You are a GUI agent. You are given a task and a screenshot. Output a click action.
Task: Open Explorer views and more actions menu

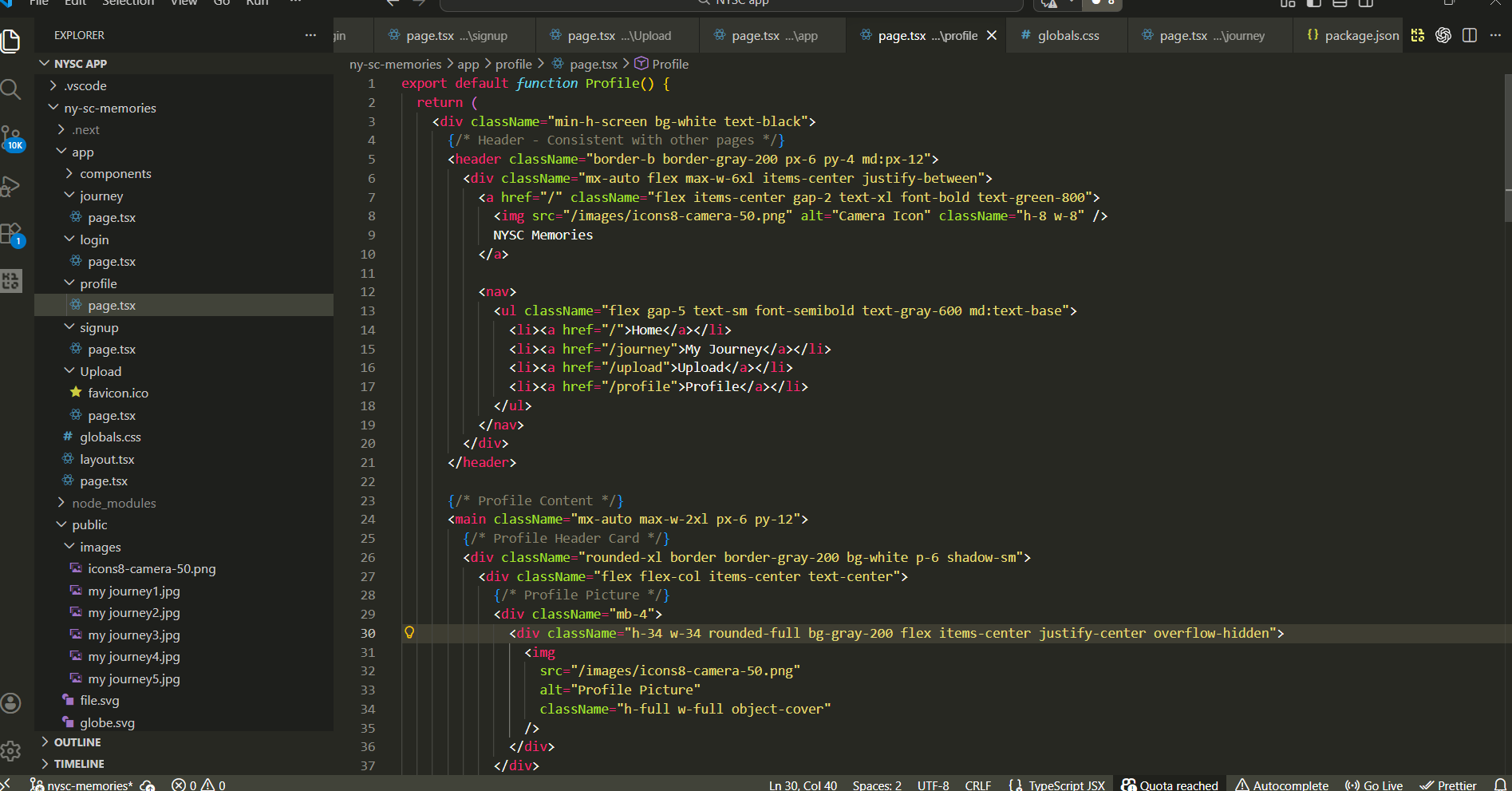(310, 35)
